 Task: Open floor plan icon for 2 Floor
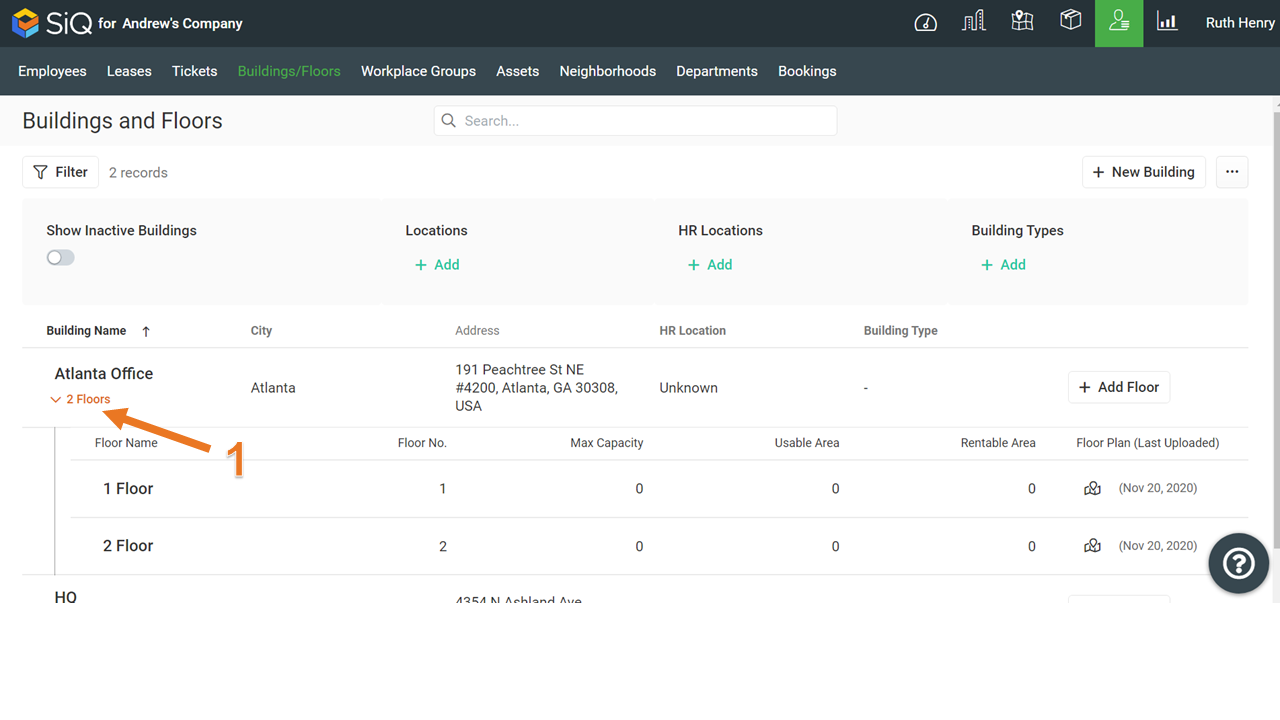click(x=1092, y=546)
